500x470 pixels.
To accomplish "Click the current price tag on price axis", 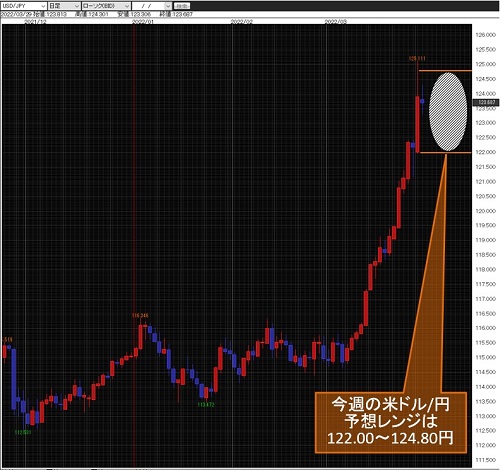I will click(486, 102).
